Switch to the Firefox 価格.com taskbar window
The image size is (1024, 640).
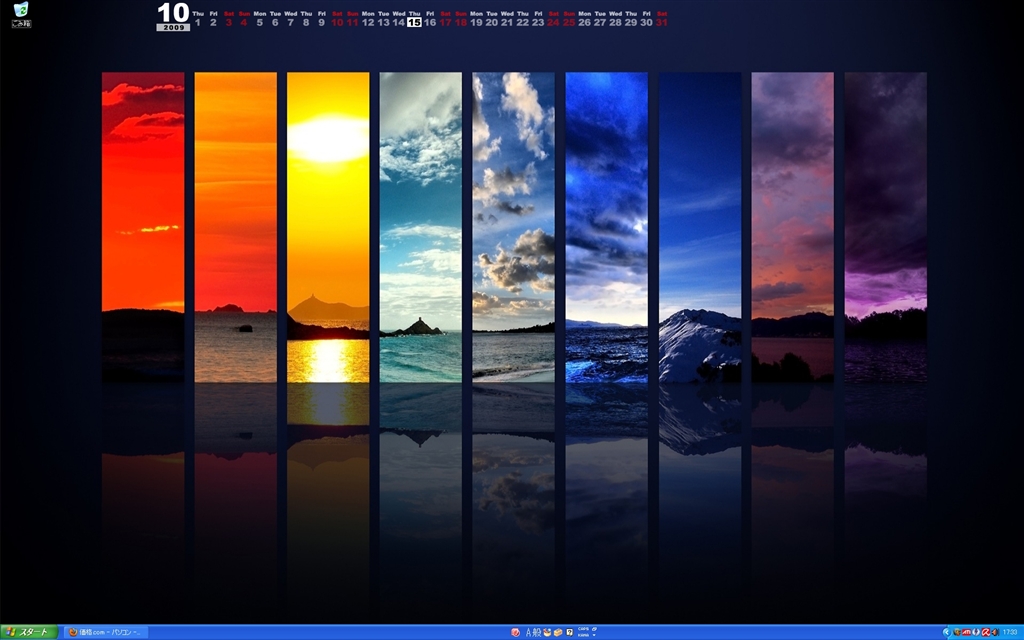(x=105, y=632)
